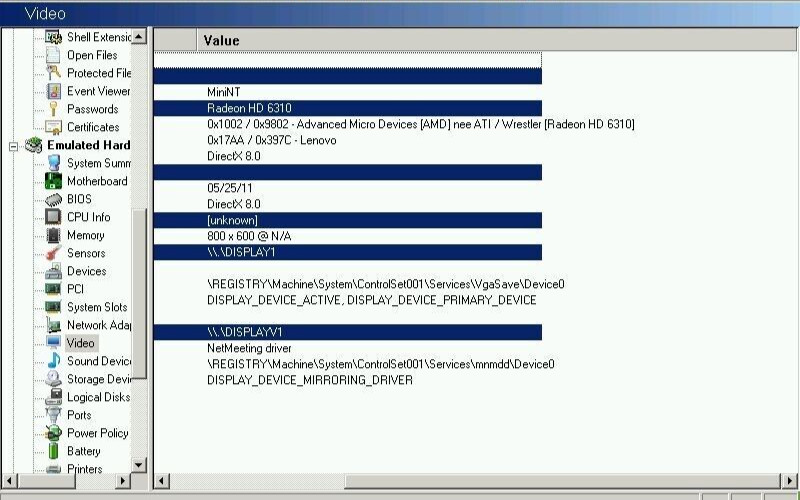Click the Certificates icon

53,127
